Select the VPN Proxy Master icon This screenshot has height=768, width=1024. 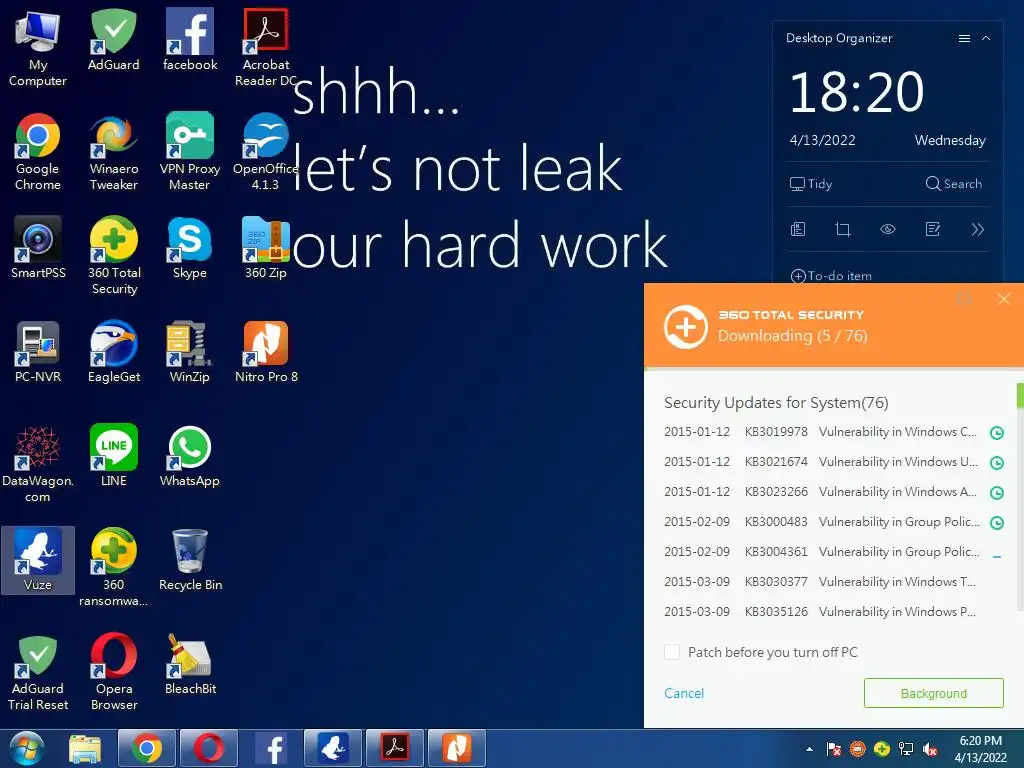coord(189,152)
